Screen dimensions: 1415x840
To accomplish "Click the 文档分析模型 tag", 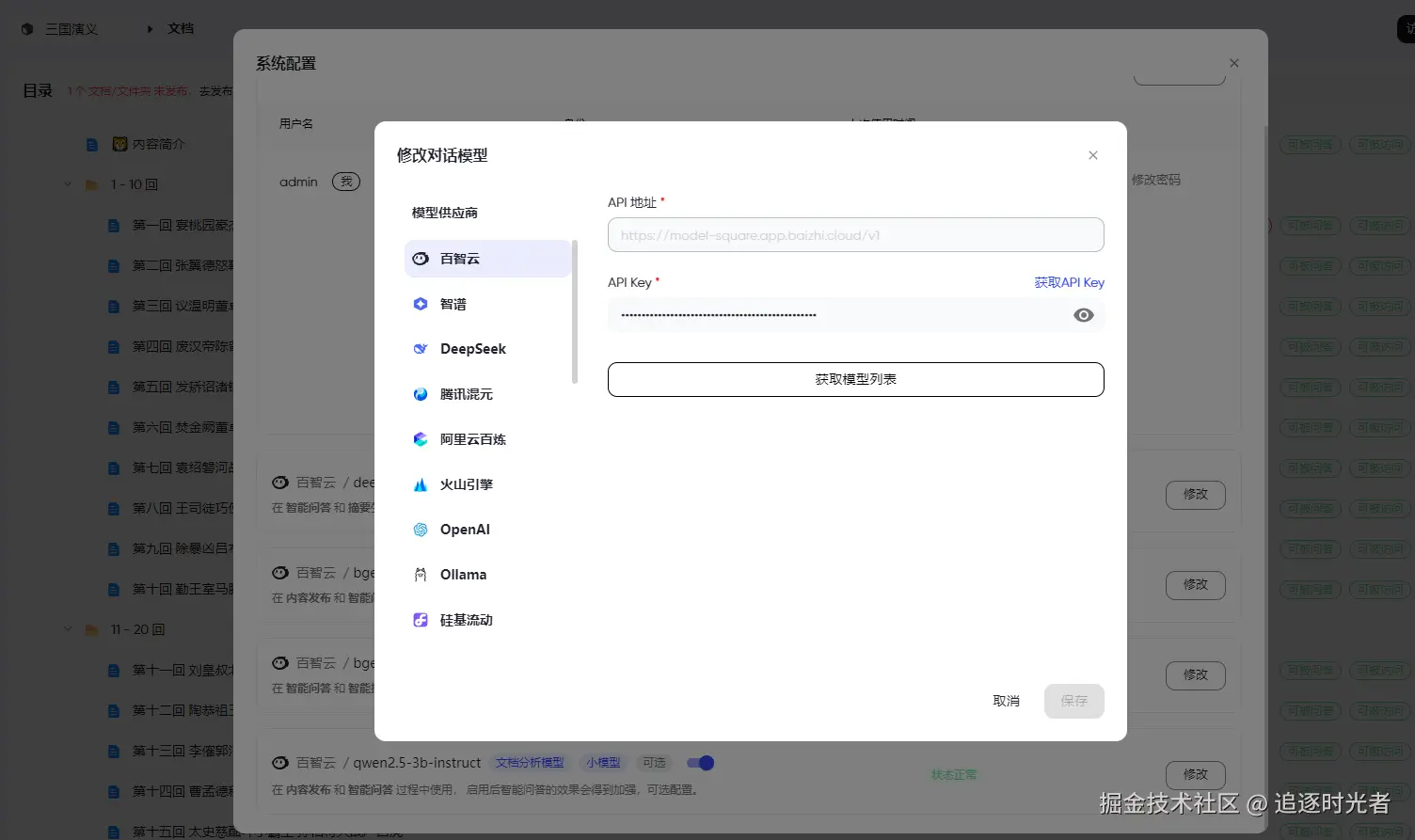I will 530,763.
